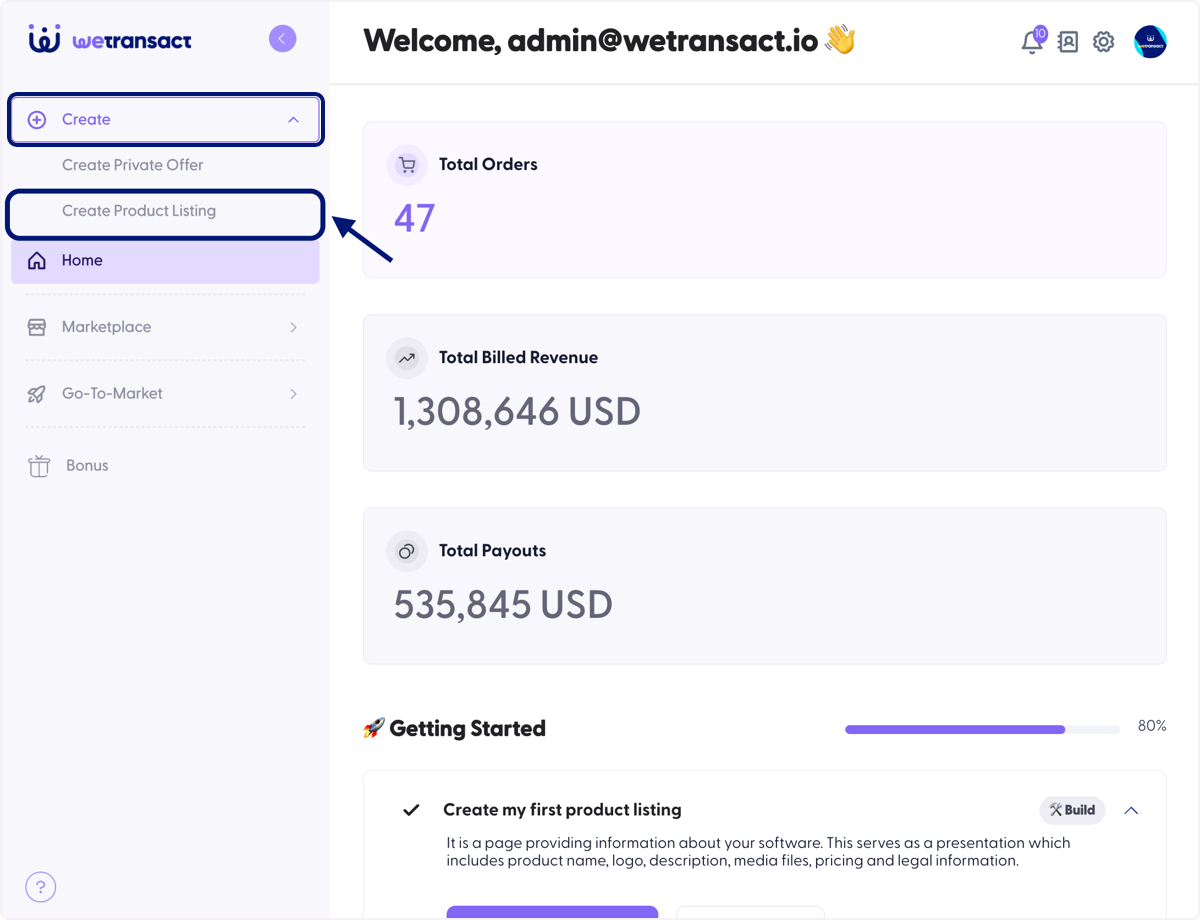1200x920 pixels.
Task: Click the Total Orders title
Action: 488,165
